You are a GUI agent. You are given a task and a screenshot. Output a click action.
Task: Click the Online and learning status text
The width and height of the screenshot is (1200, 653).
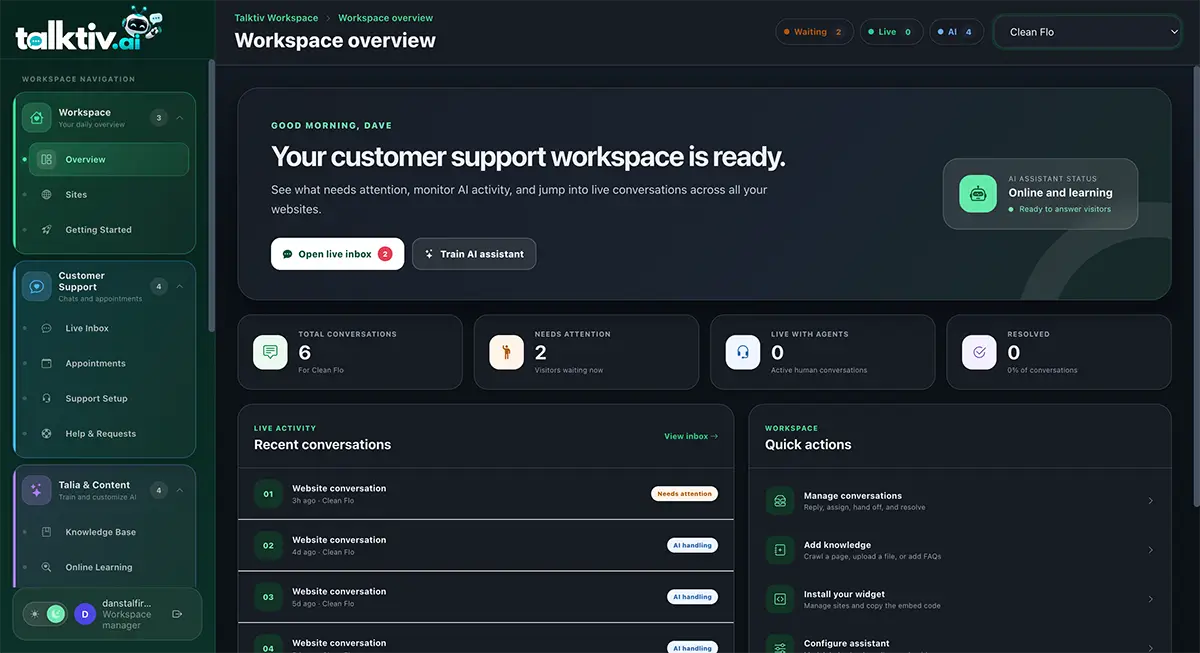[1060, 193]
